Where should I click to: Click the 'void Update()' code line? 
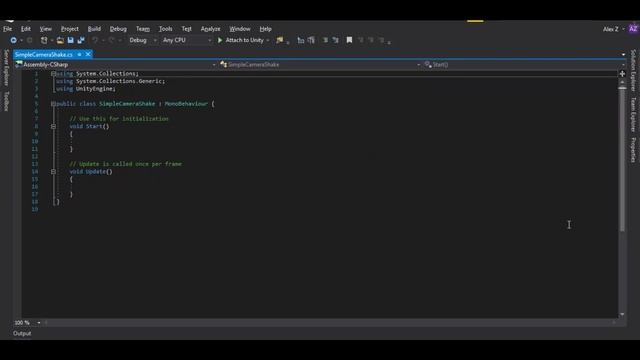tap(91, 171)
